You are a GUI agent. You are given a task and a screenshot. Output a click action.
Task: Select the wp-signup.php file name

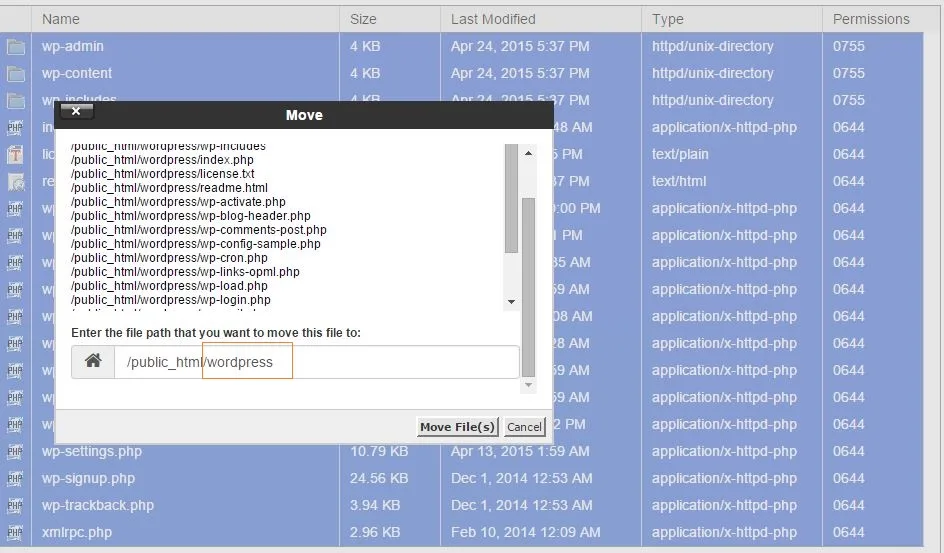(88, 478)
